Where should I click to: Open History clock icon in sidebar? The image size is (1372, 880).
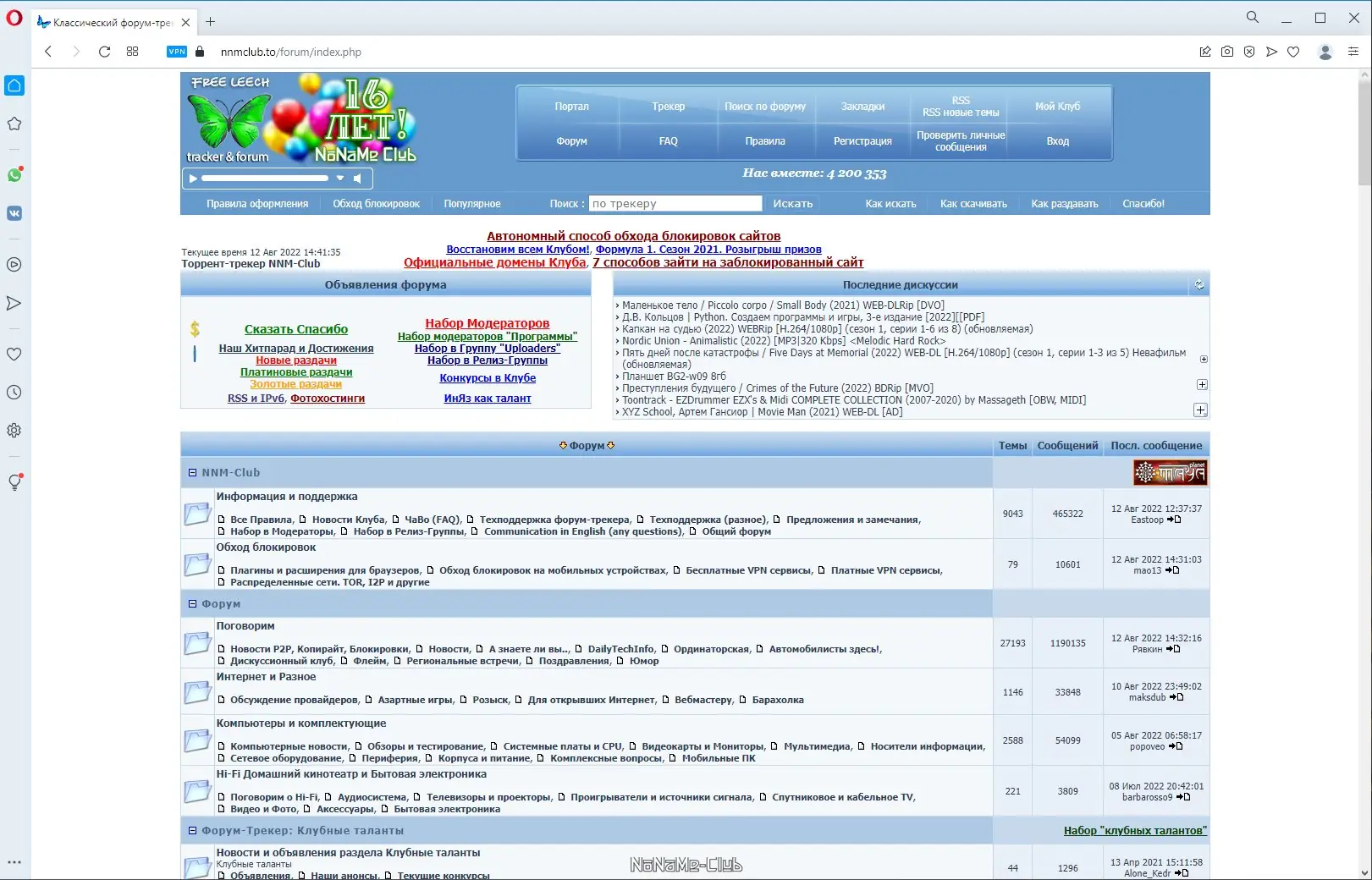coord(14,393)
